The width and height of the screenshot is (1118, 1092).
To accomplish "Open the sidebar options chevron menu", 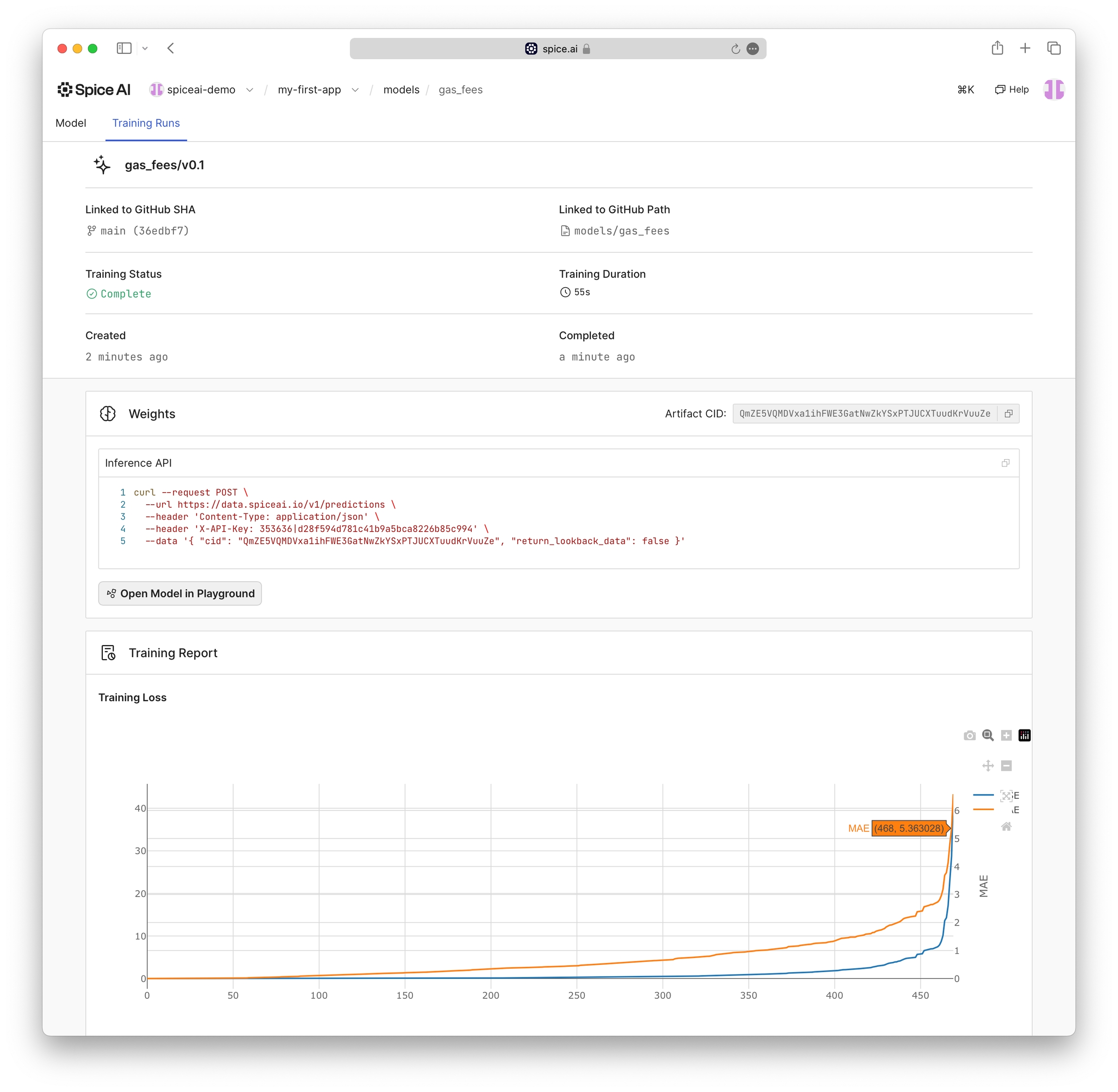I will coord(145,48).
